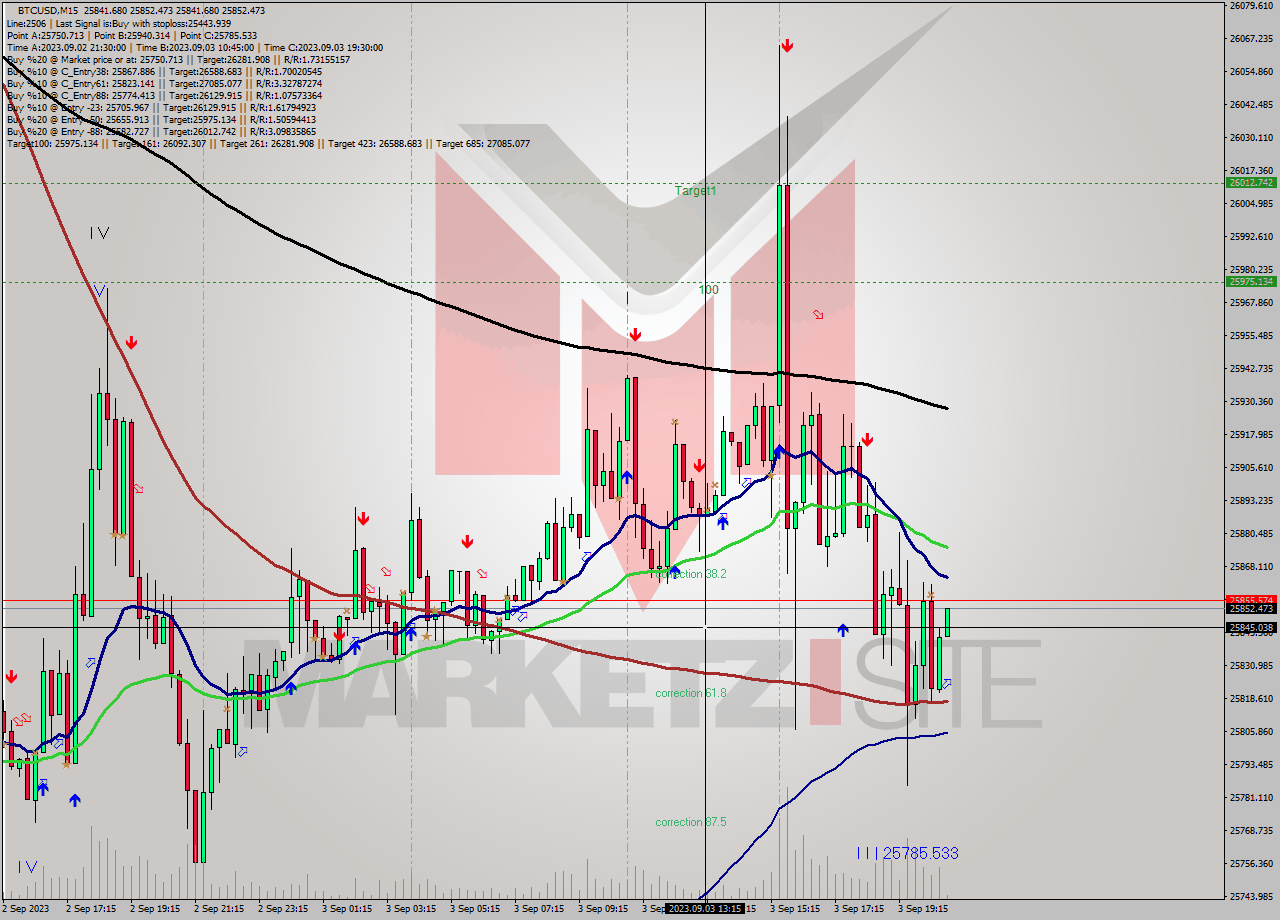Click the 25845.038 crosshair price tag
1280x920 pixels.
coord(1251,628)
